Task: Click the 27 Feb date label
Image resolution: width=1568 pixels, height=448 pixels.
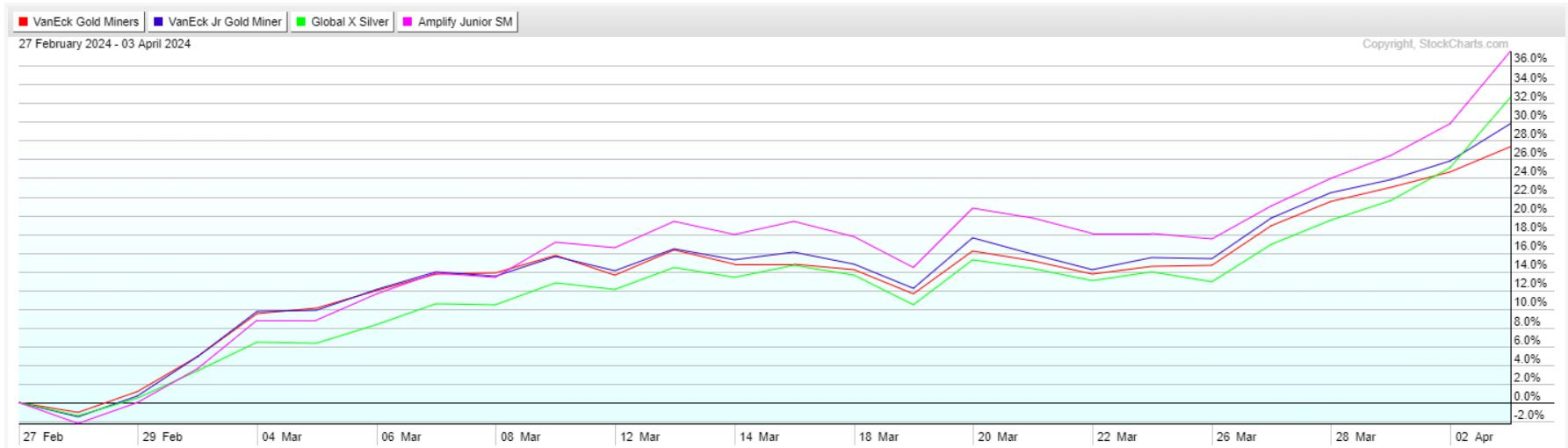Action: point(43,437)
